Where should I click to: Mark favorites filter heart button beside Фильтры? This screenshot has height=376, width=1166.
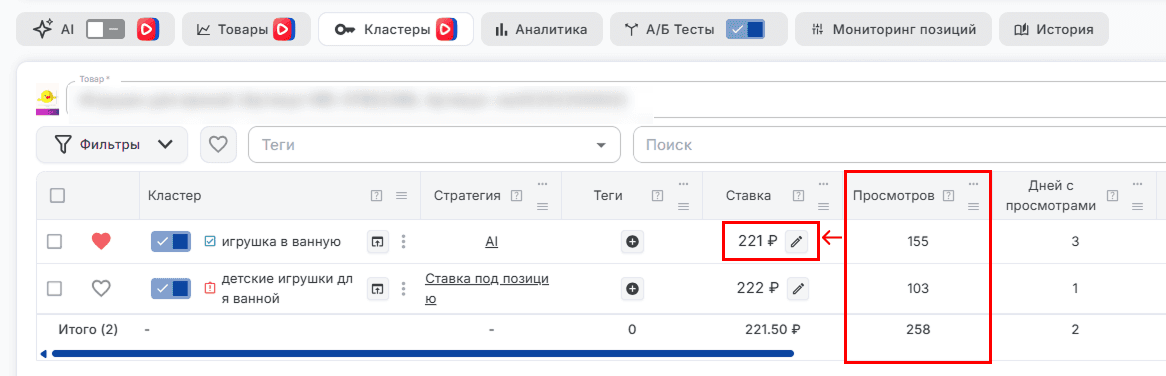217,145
